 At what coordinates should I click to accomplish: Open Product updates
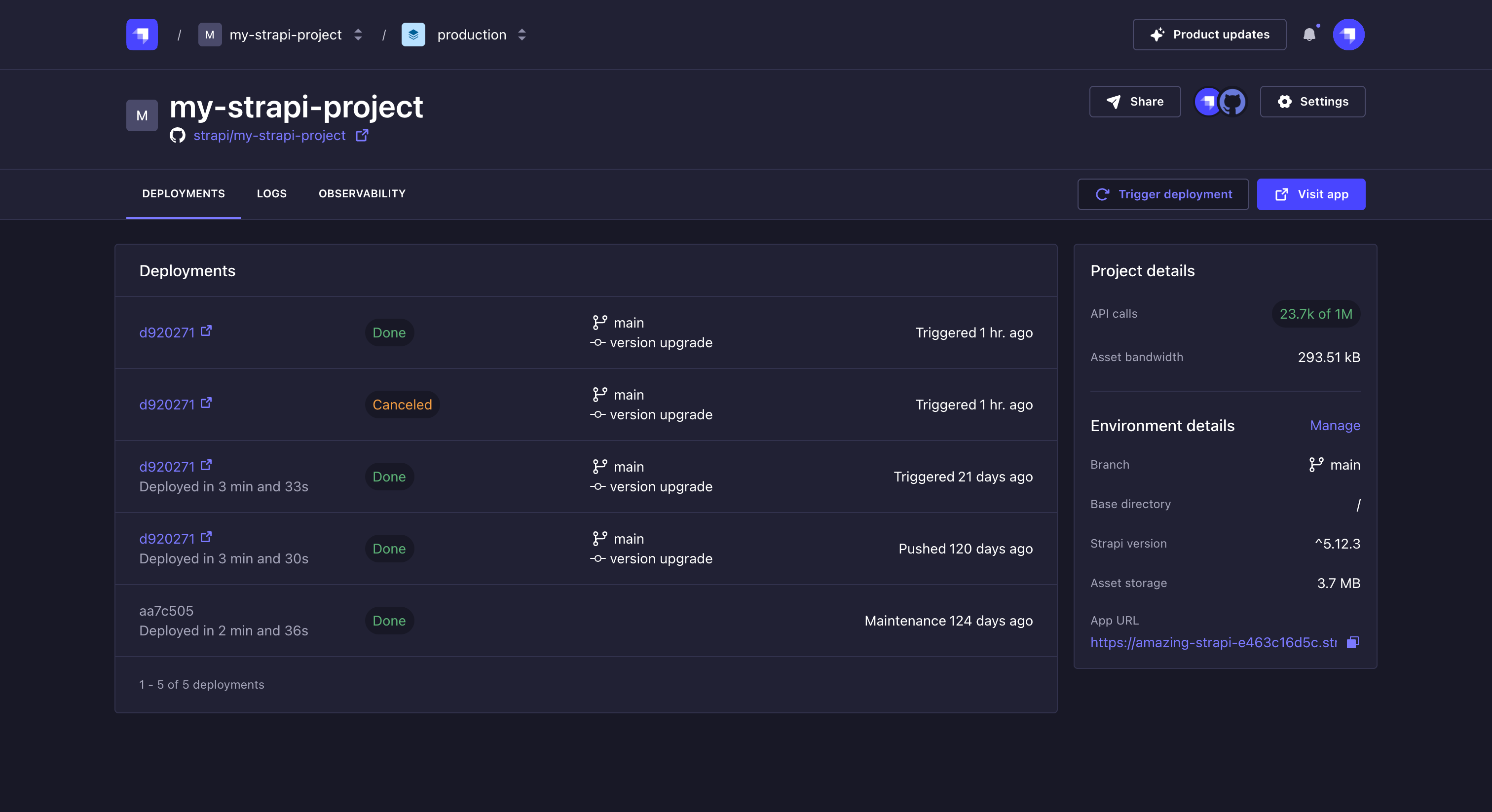click(x=1209, y=35)
